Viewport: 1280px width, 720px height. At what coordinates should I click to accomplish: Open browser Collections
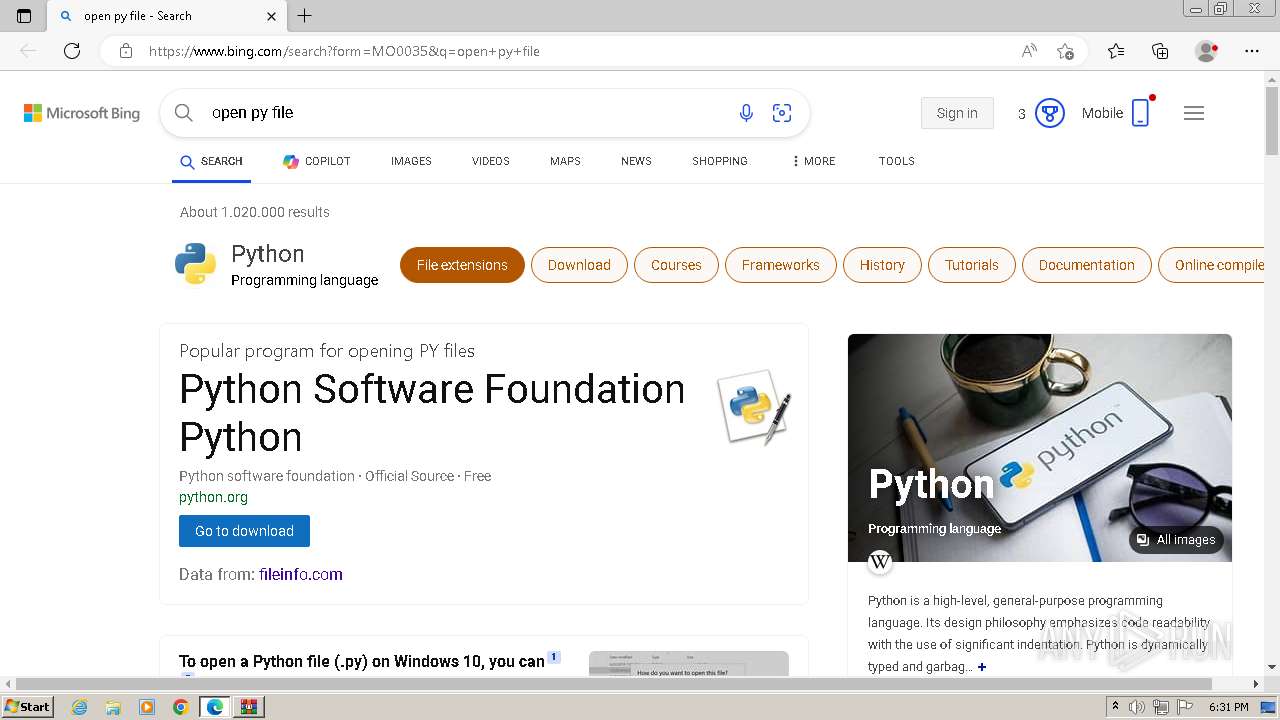[x=1160, y=51]
